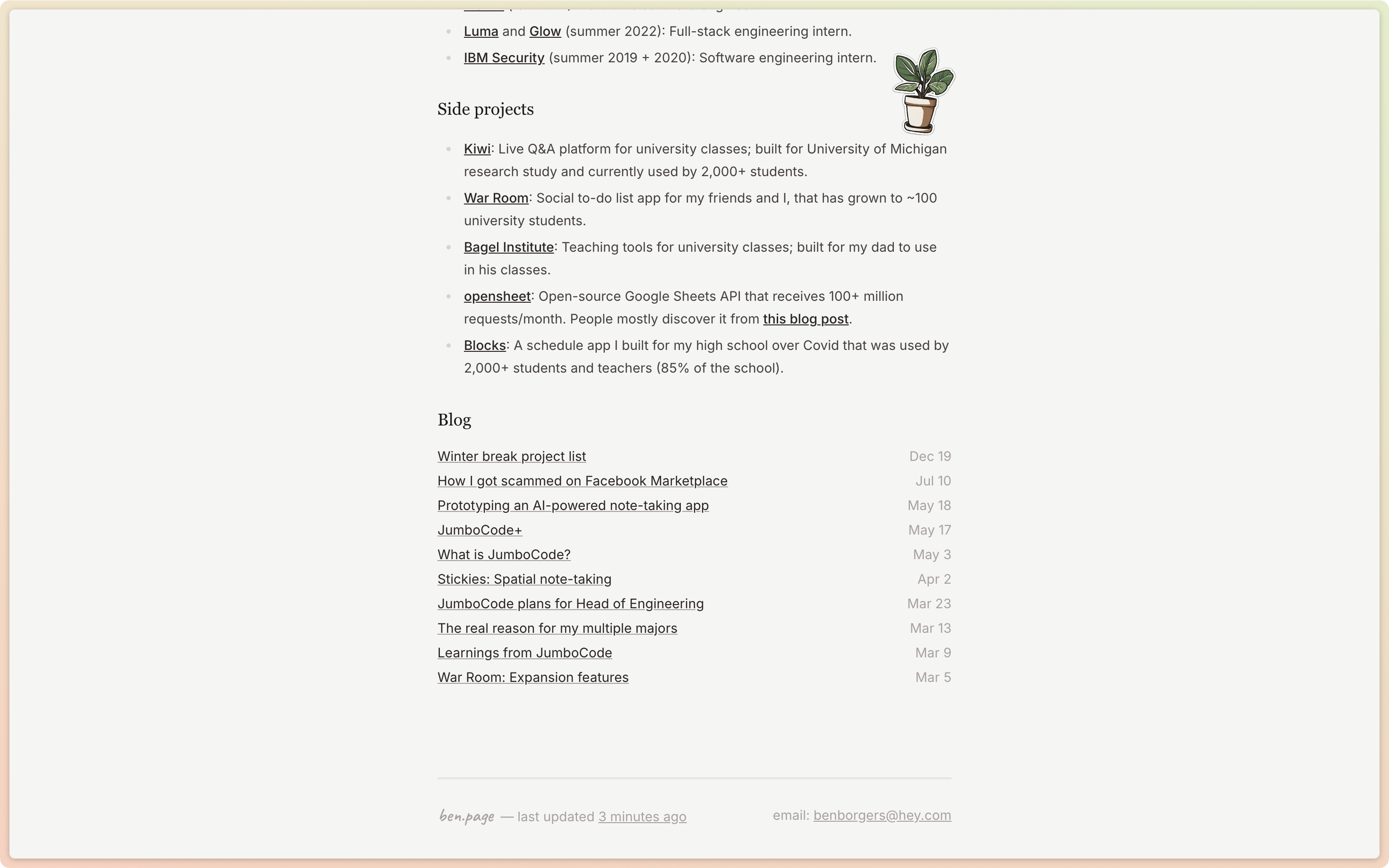Click the potted plant sticker
The width and height of the screenshot is (1389, 868).
923,91
